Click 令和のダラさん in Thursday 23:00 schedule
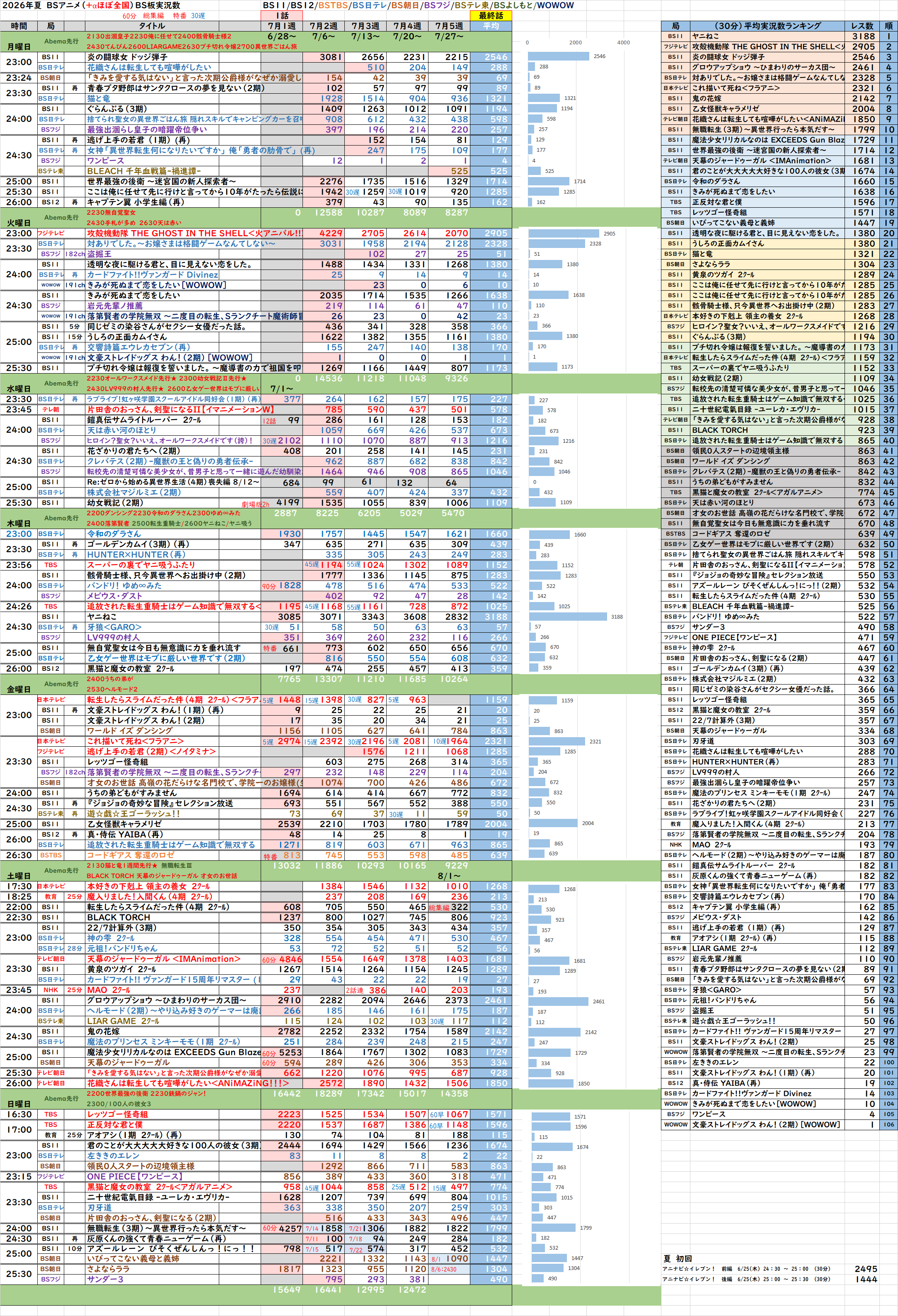This screenshot has width=898, height=1316. click(114, 534)
